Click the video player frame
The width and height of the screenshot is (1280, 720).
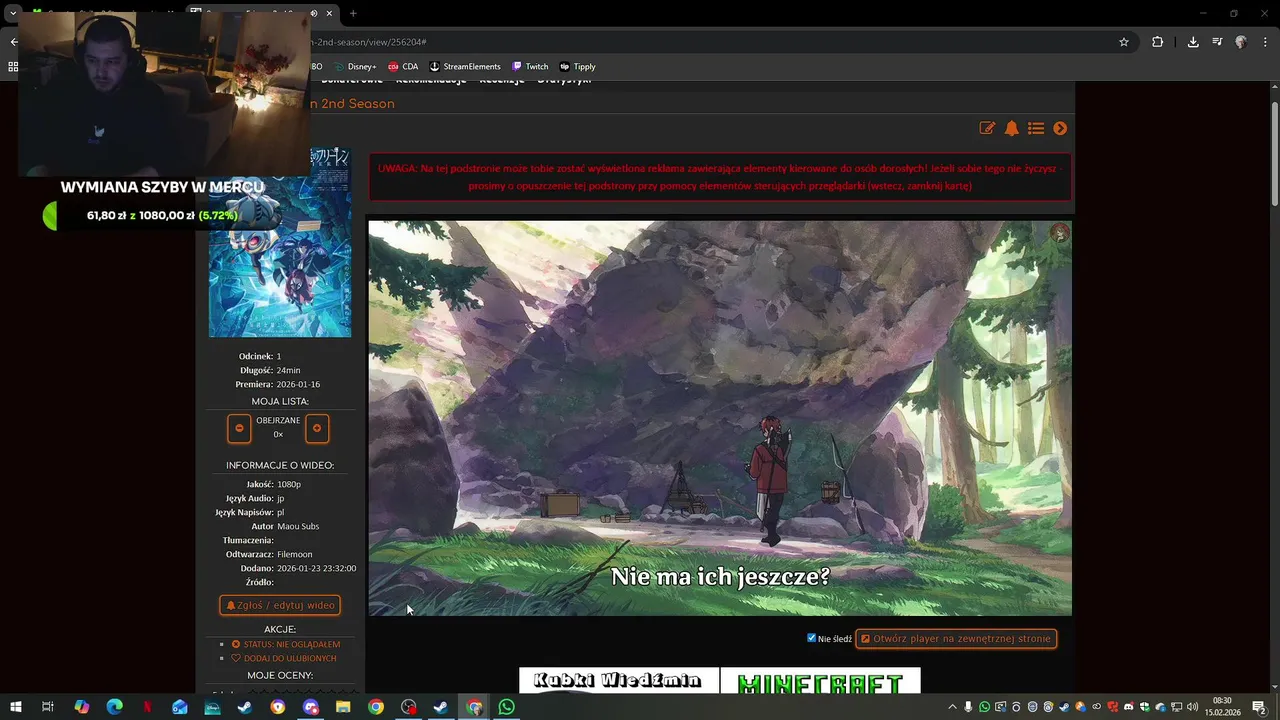click(x=720, y=418)
